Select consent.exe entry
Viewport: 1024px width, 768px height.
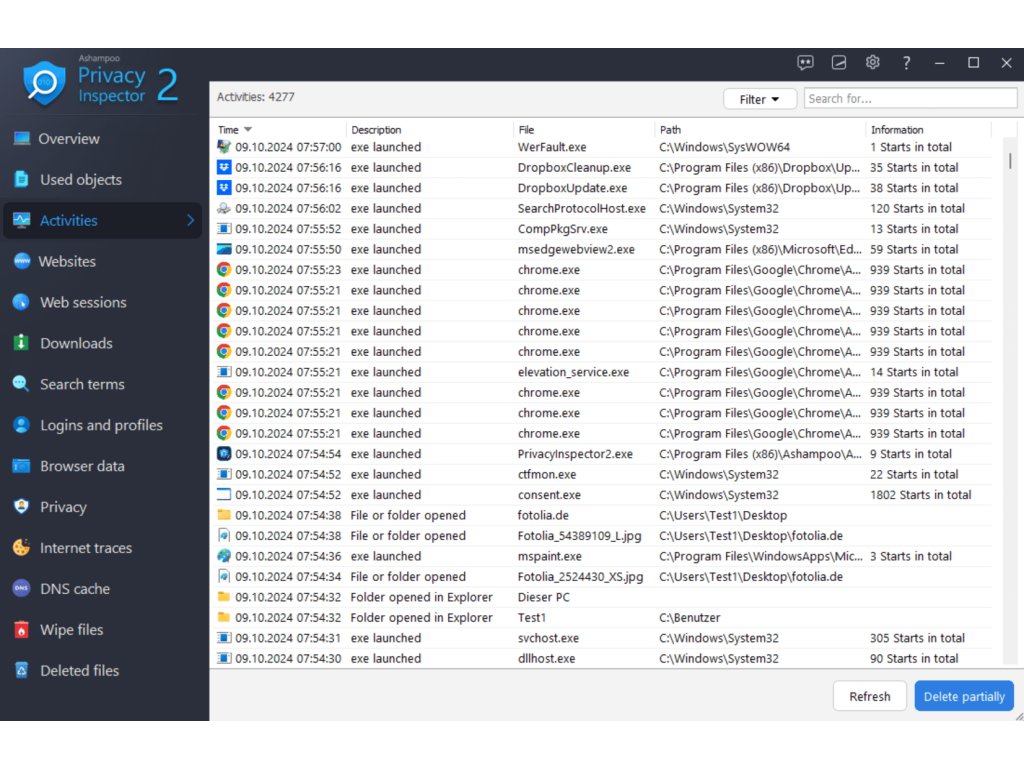pyautogui.click(x=604, y=494)
